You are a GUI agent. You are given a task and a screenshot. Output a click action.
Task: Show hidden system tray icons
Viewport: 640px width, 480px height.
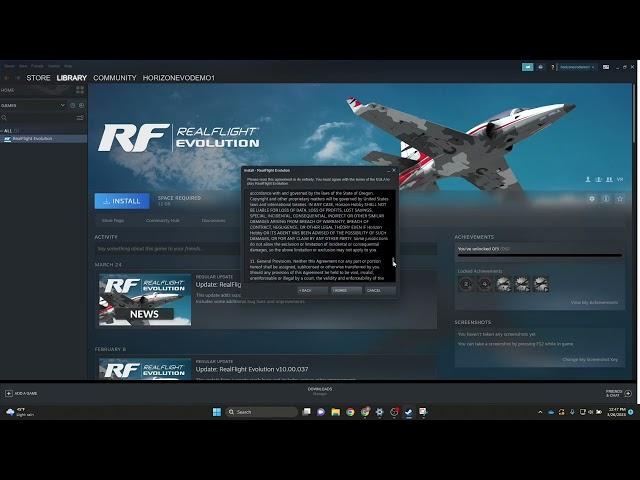click(x=540, y=412)
